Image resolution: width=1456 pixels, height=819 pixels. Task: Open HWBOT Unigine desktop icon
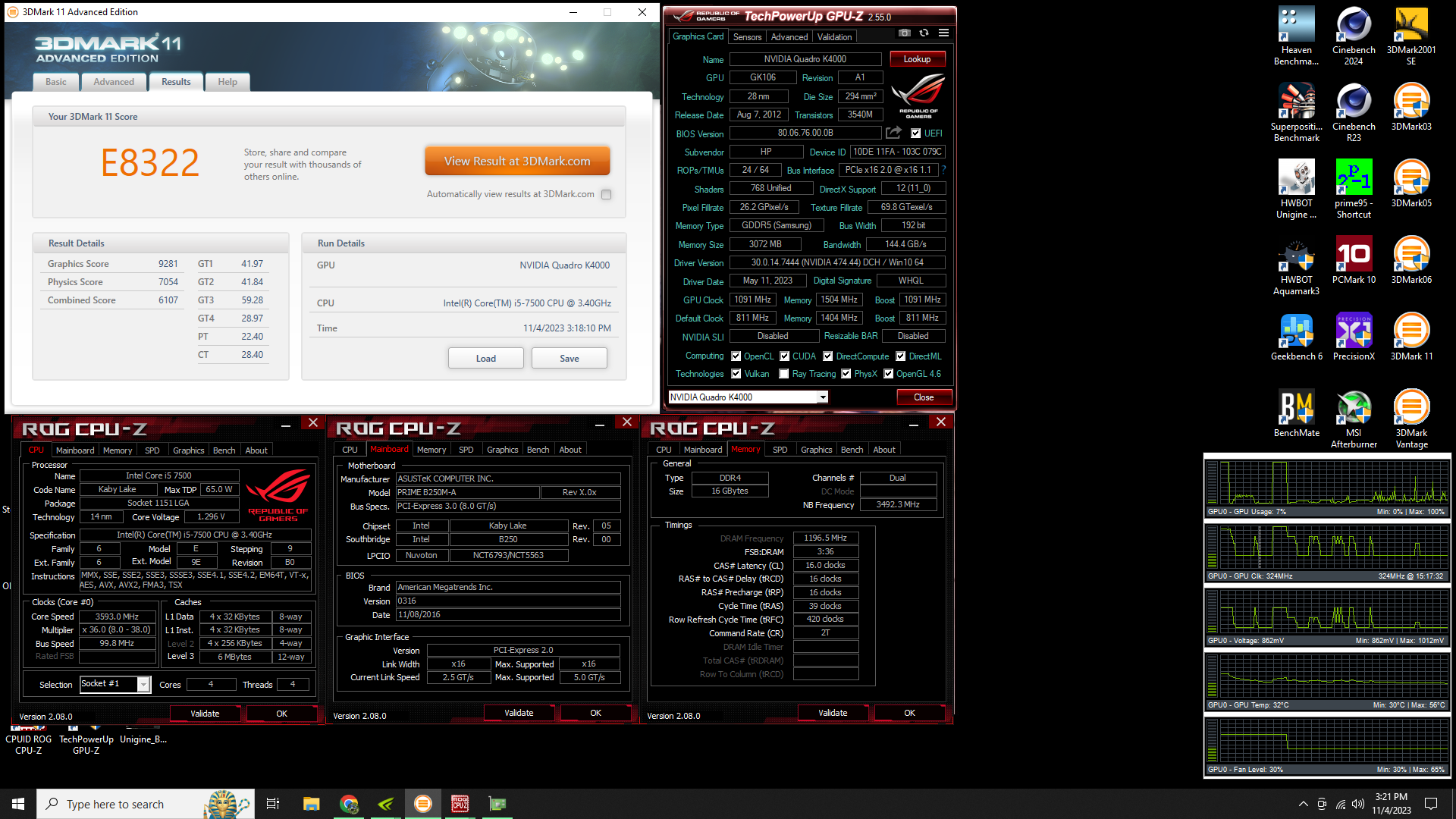(1296, 189)
